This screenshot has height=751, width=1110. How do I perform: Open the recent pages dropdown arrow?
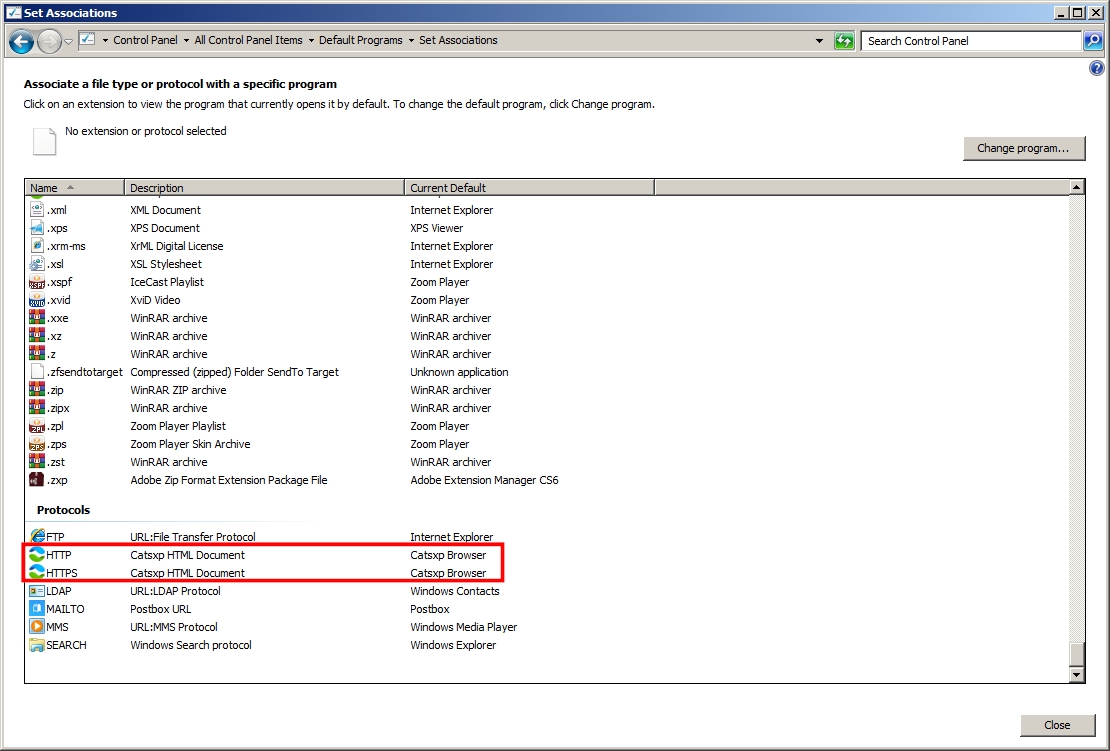[69, 42]
